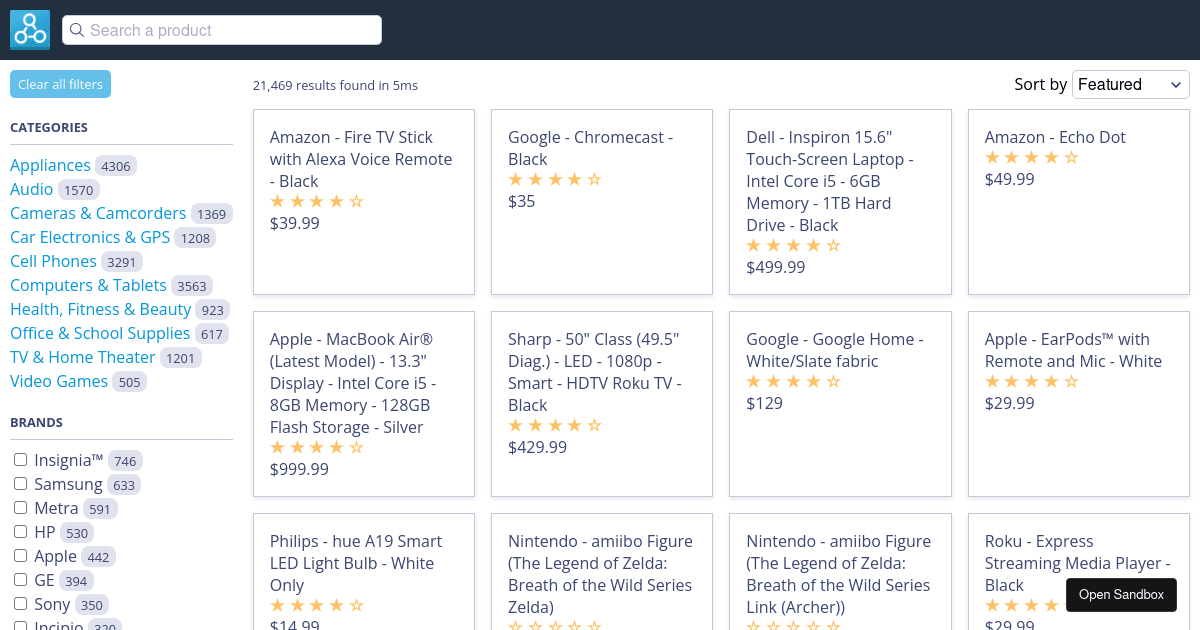
Task: Click a star under Sharp Roku TV
Action: pyautogui.click(x=554, y=425)
